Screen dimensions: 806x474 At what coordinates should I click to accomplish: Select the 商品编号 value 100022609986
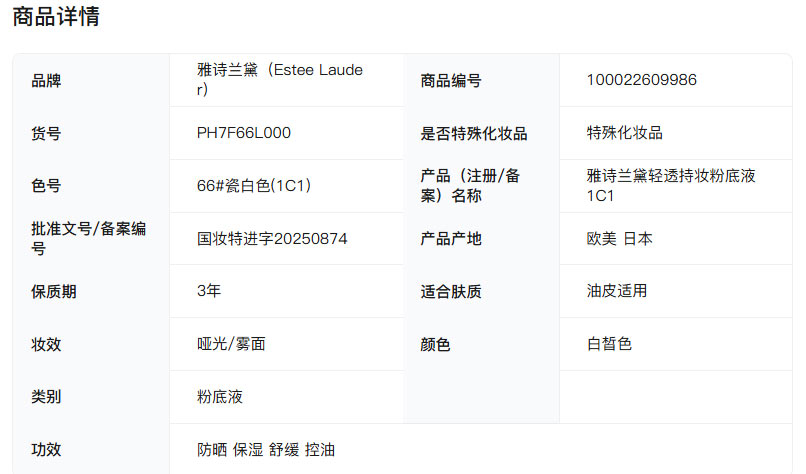point(642,80)
